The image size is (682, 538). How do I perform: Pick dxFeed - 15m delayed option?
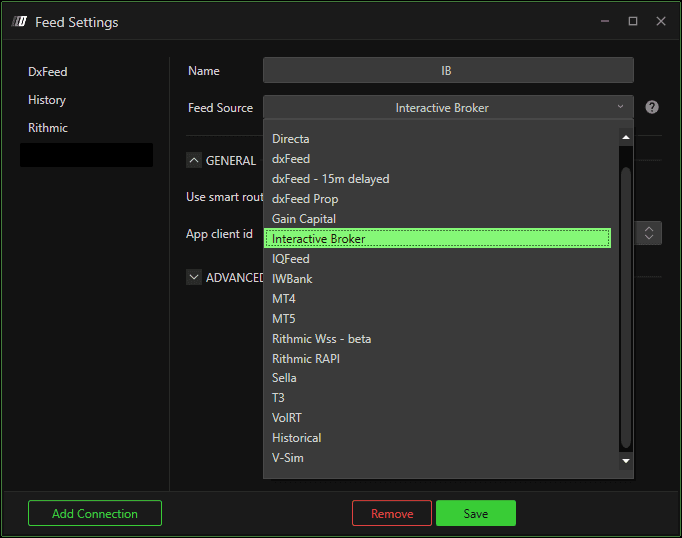437,179
